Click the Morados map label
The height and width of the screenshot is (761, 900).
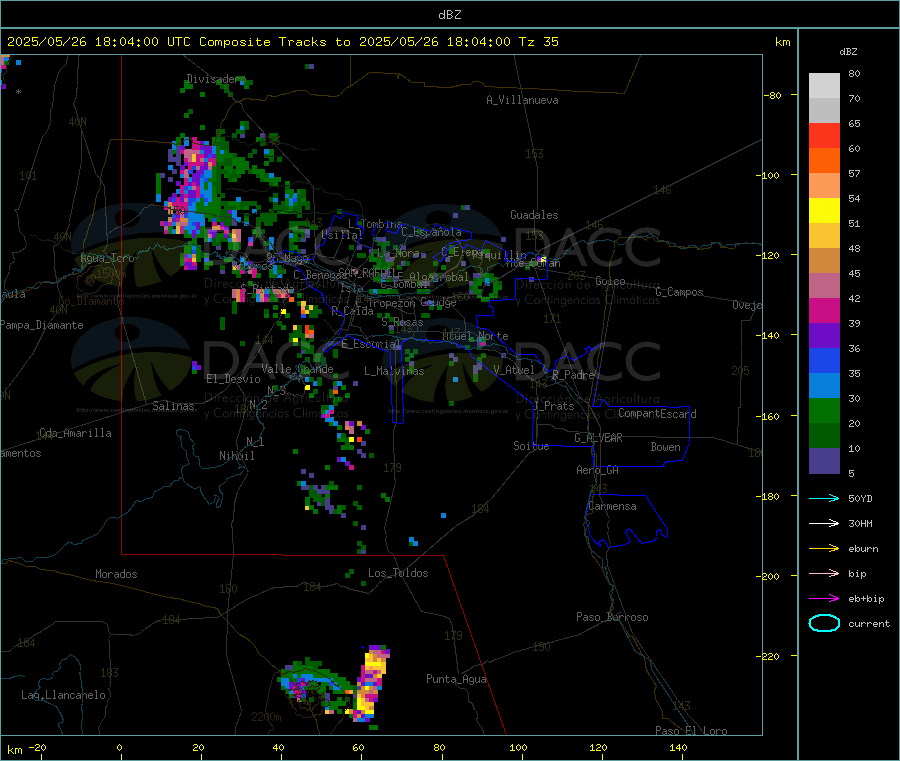click(116, 574)
